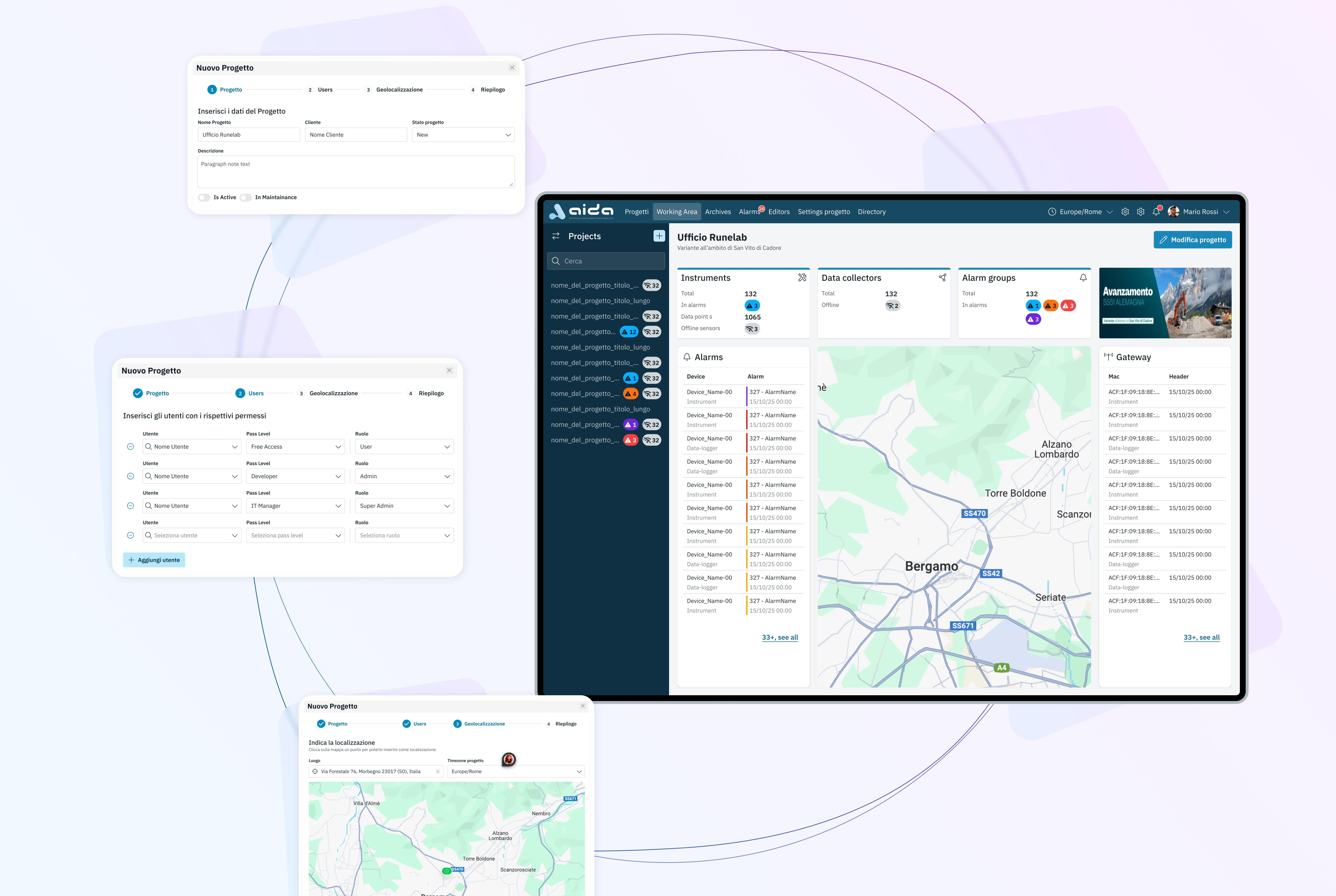Open the Pass Level dropdown showing Developer
The height and width of the screenshot is (896, 1336).
click(295, 477)
